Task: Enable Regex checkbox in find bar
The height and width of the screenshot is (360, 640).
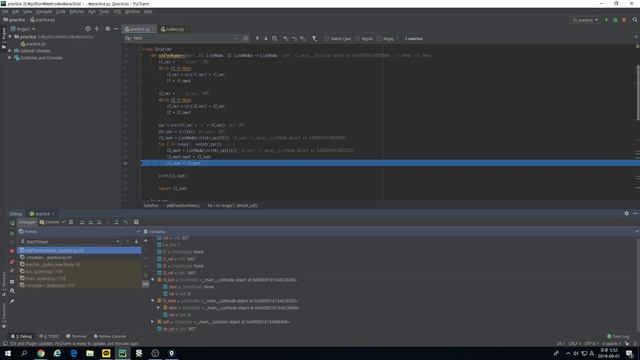Action: [x=379, y=38]
